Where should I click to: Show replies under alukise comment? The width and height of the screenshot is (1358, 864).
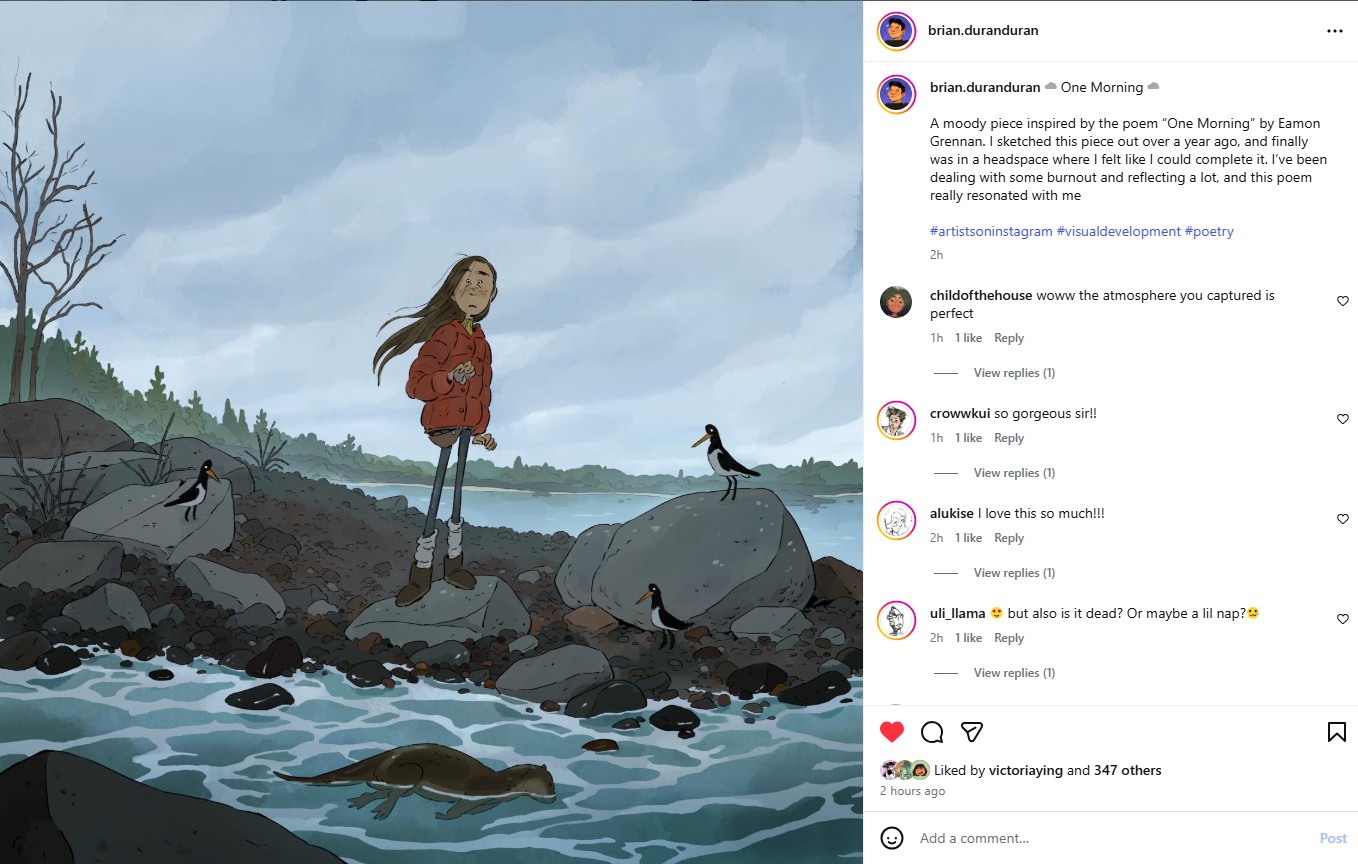coord(1014,573)
